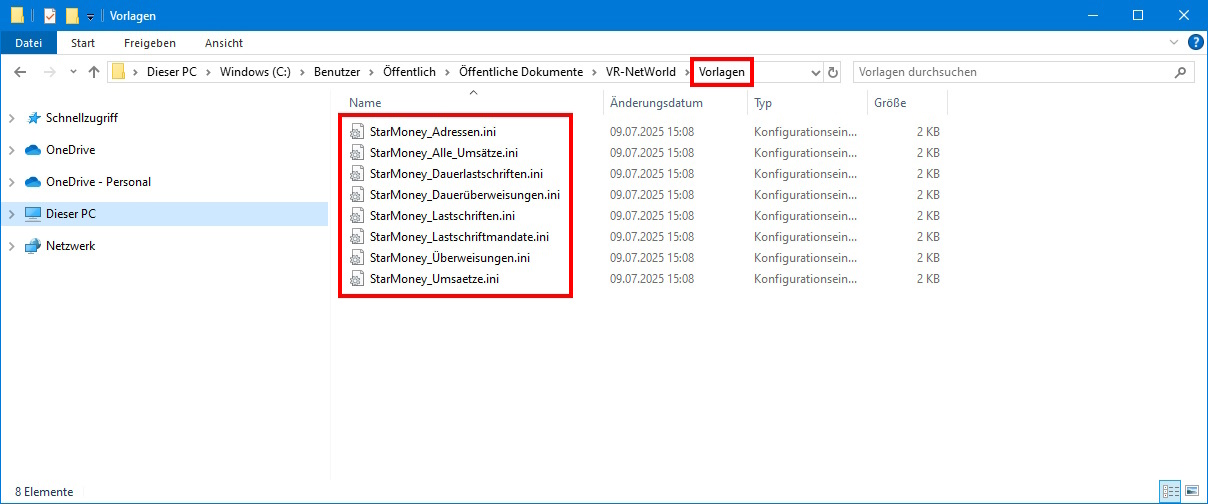This screenshot has width=1208, height=504.
Task: Select file StarMoney_Alle_Umsätze.ini
Action: tap(444, 152)
